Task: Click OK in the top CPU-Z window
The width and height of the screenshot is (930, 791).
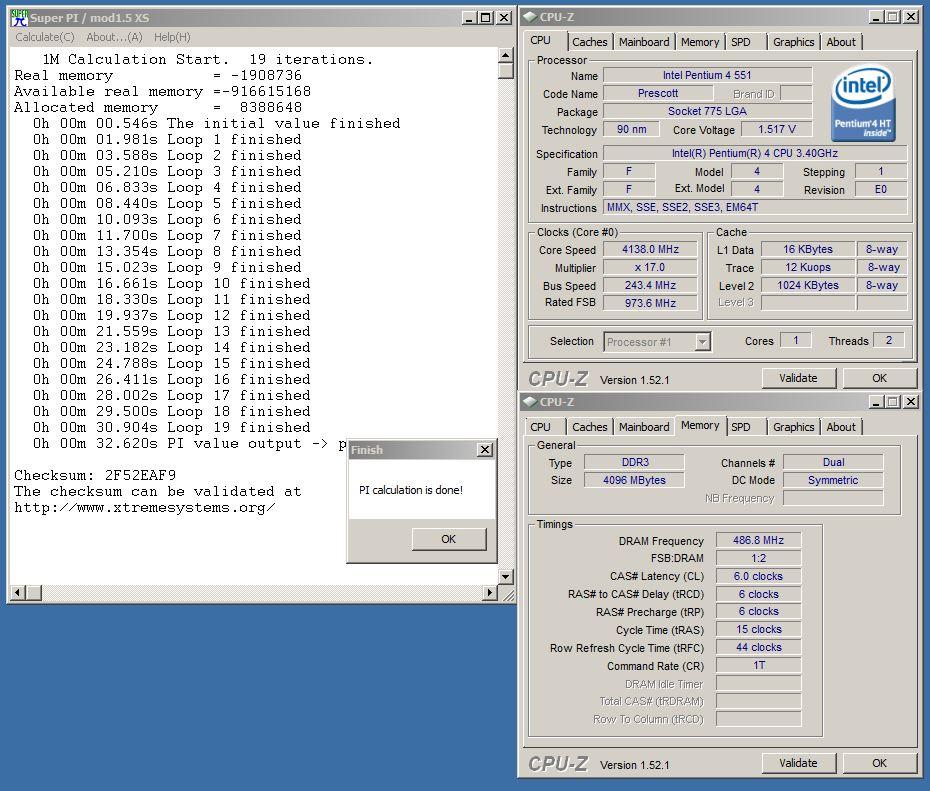Action: click(880, 378)
